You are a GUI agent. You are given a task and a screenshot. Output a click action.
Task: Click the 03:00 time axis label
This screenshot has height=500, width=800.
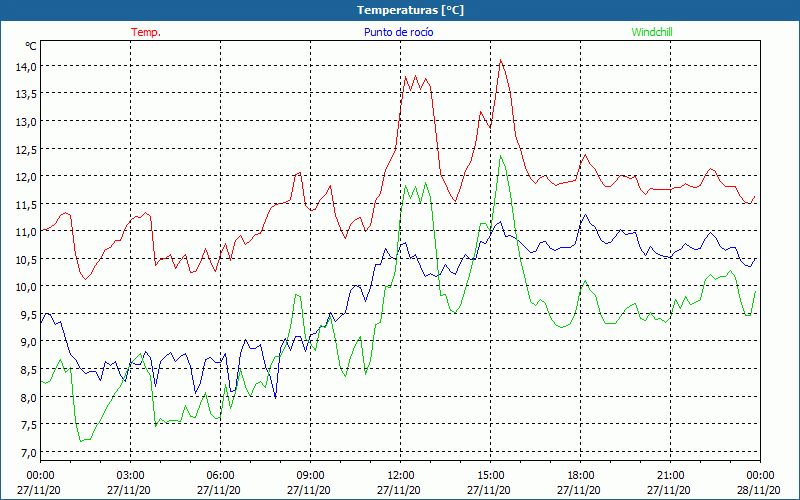(x=130, y=475)
